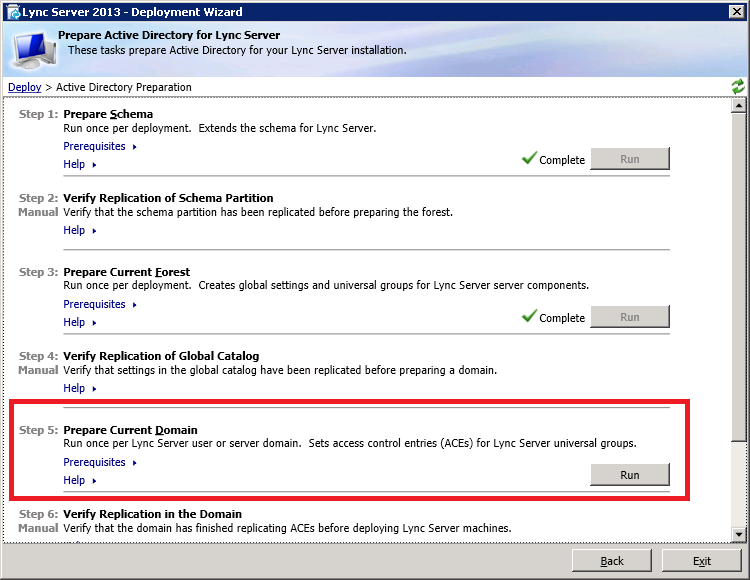Click the disabled Run button for Prepare Current Forest
The width and height of the screenshot is (750, 580).
(x=630, y=317)
